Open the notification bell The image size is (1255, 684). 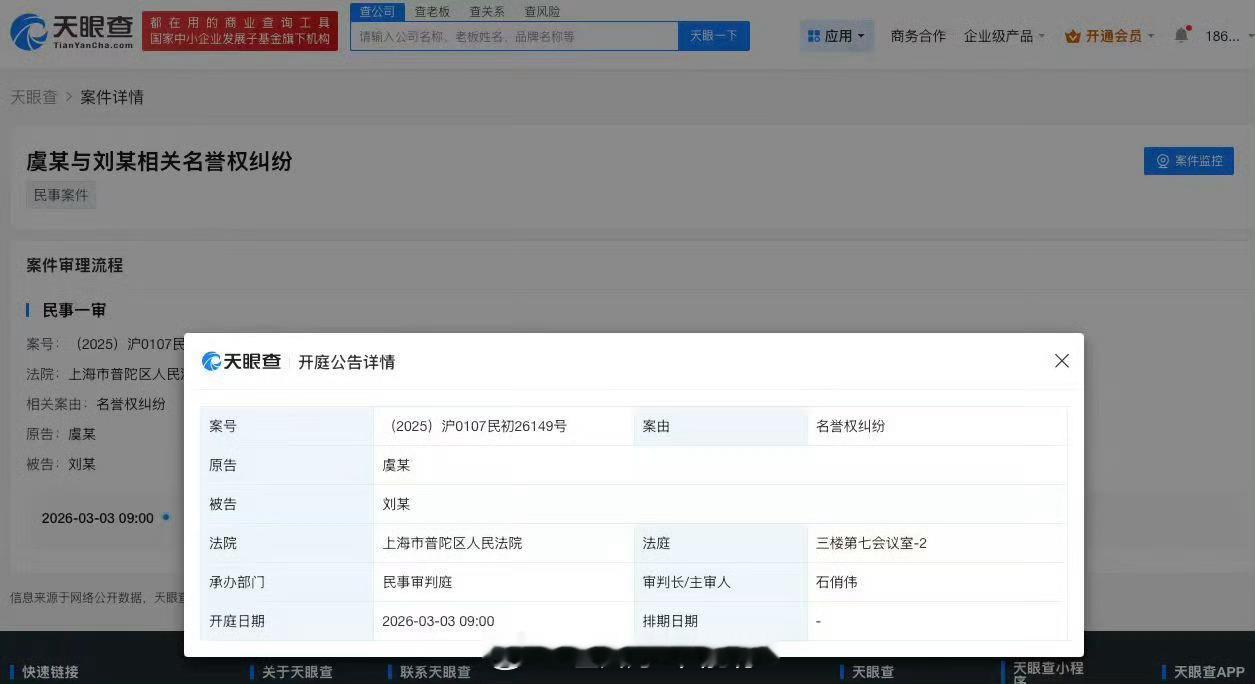(1183, 33)
